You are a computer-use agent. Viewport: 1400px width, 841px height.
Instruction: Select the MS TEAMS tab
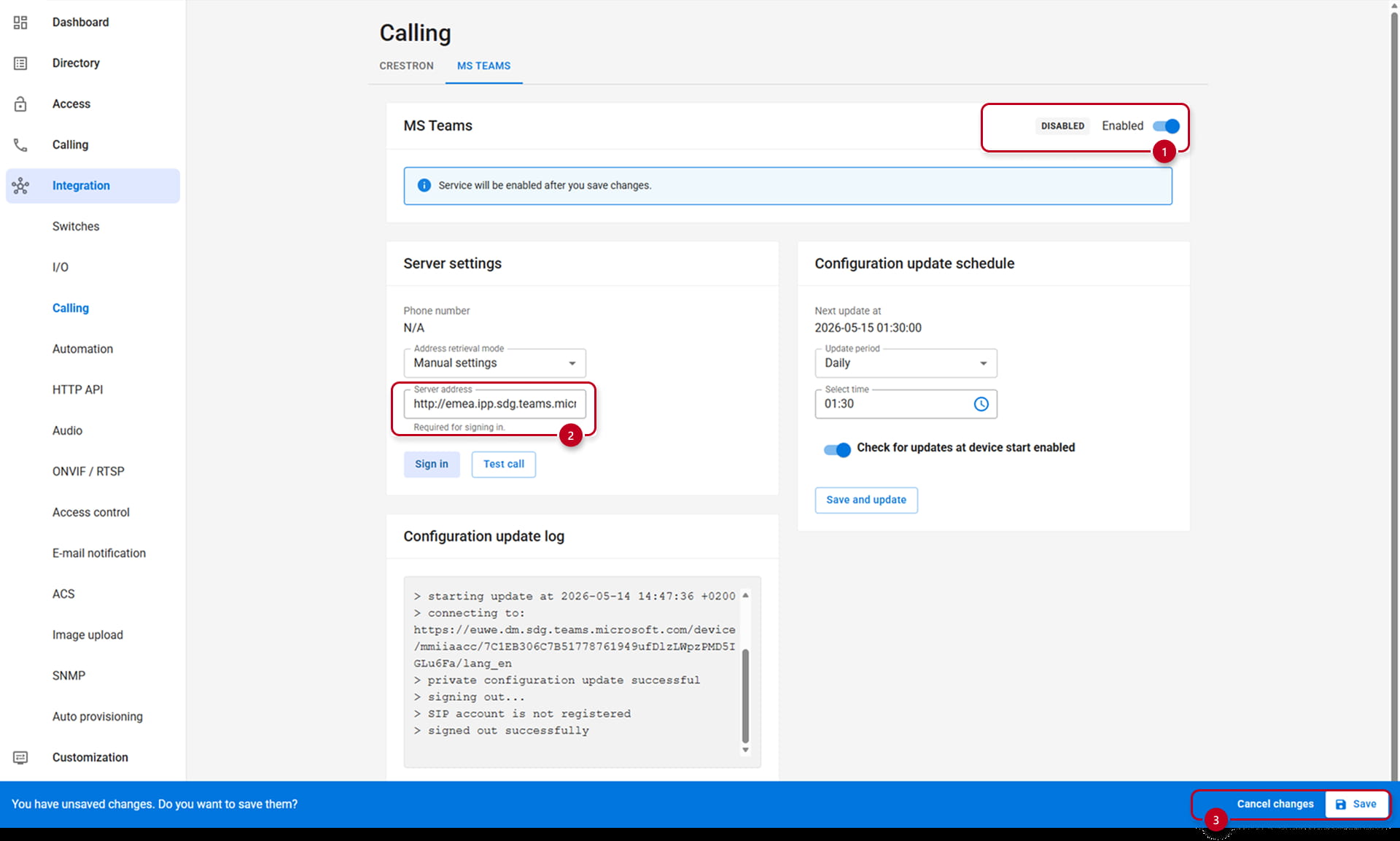point(483,66)
